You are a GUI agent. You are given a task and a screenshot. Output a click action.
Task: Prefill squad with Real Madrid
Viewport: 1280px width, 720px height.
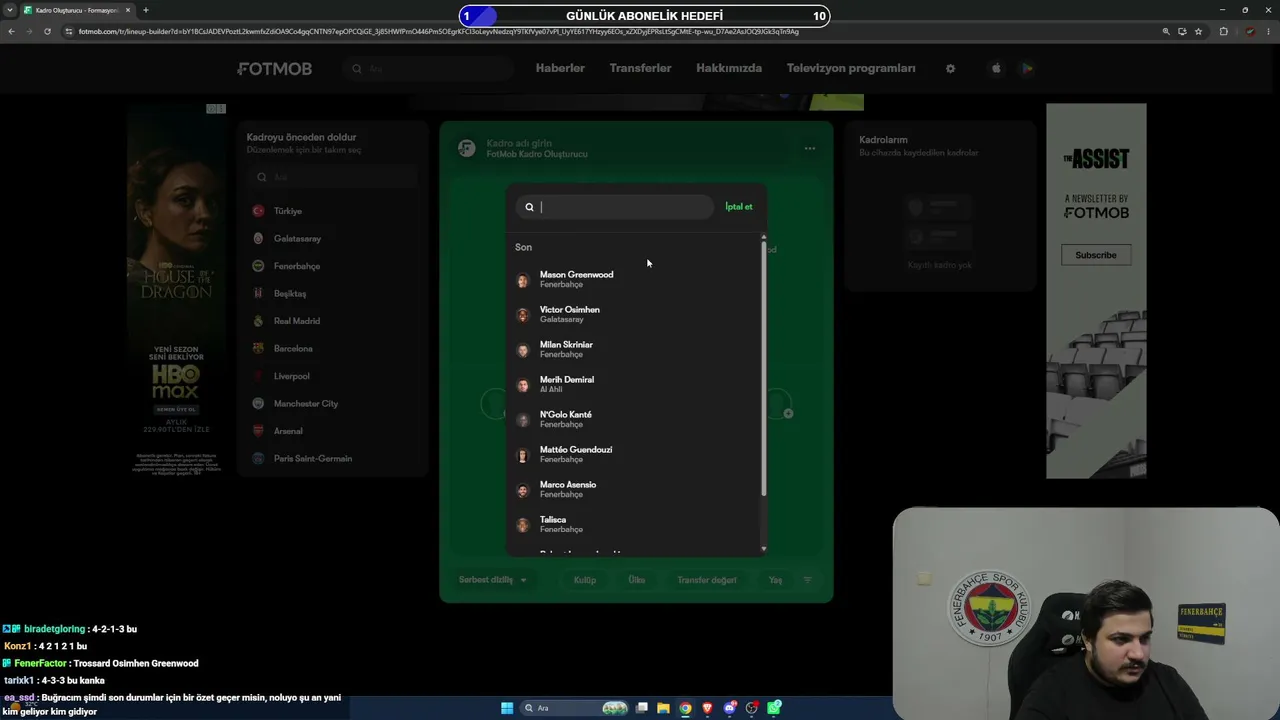[x=332, y=321]
